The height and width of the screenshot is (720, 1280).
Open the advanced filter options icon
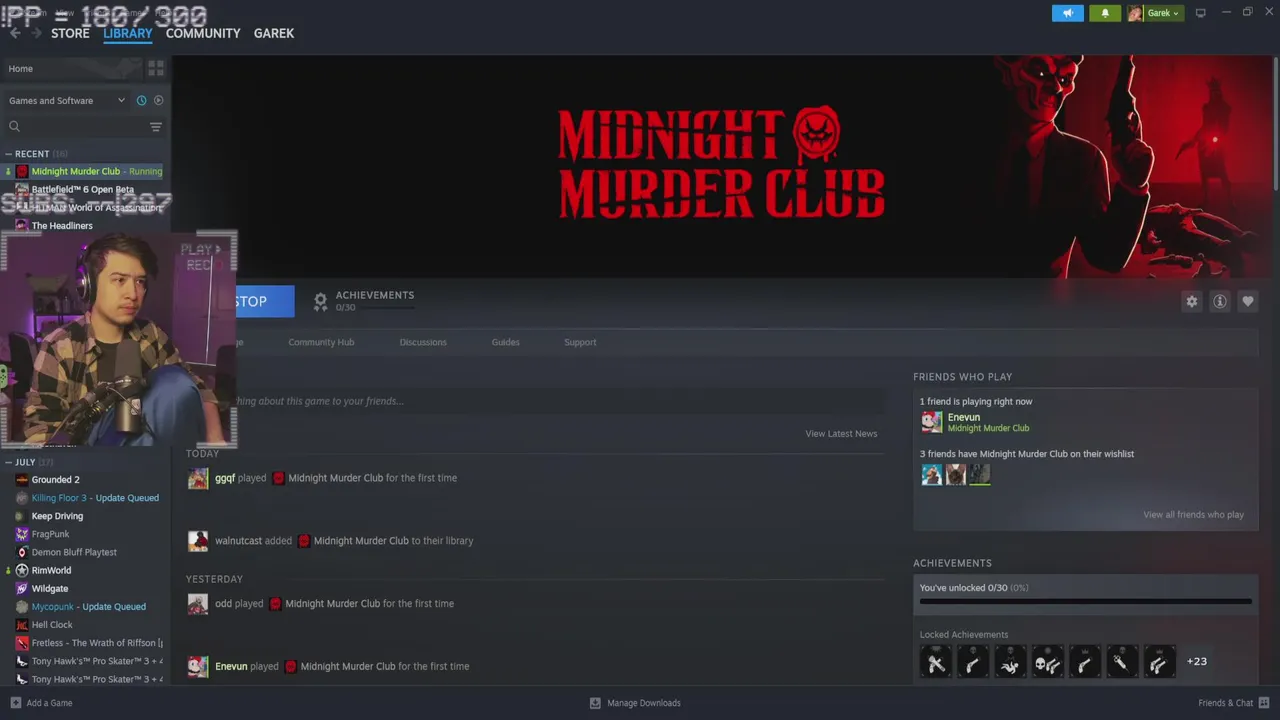155,126
